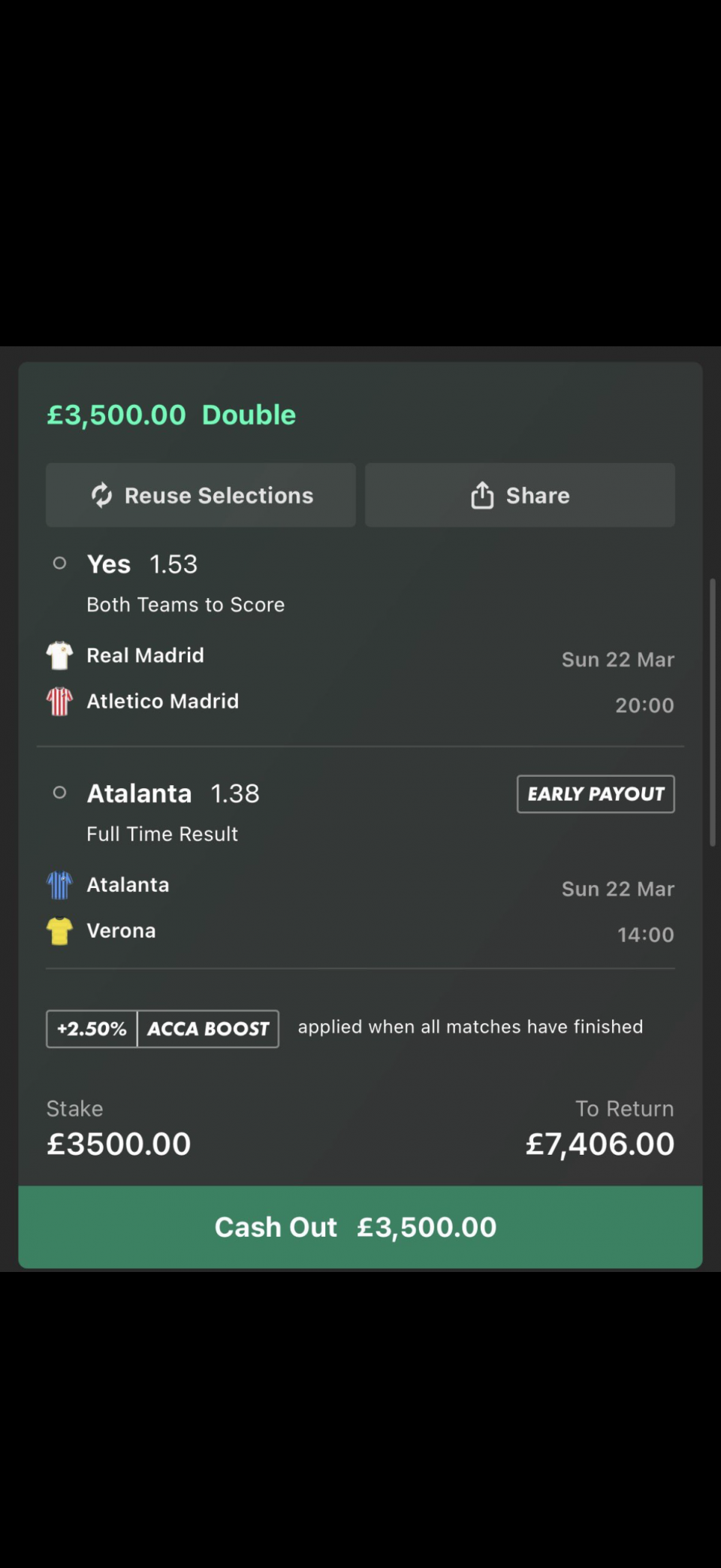Open the Real Madrid team name

[145, 655]
